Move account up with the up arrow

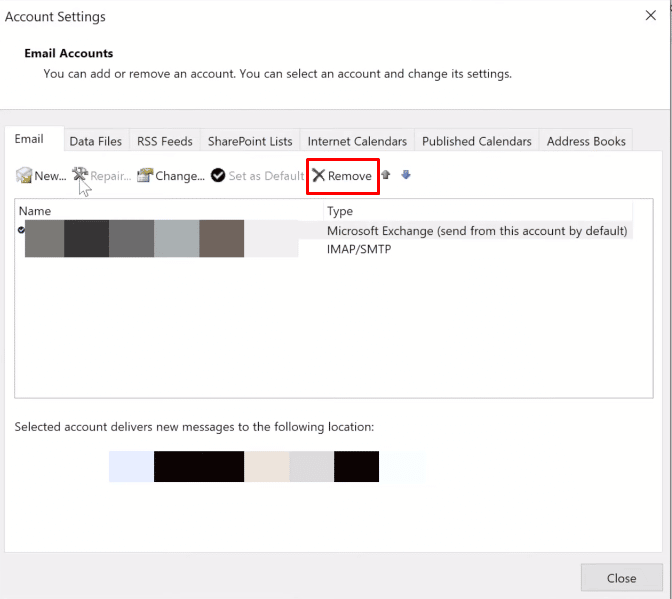(x=386, y=175)
